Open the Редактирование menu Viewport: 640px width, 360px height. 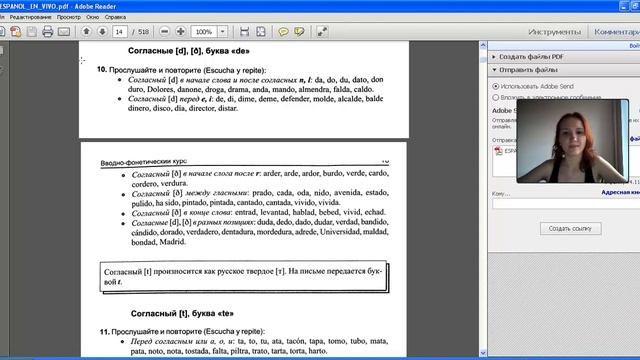click(x=31, y=17)
